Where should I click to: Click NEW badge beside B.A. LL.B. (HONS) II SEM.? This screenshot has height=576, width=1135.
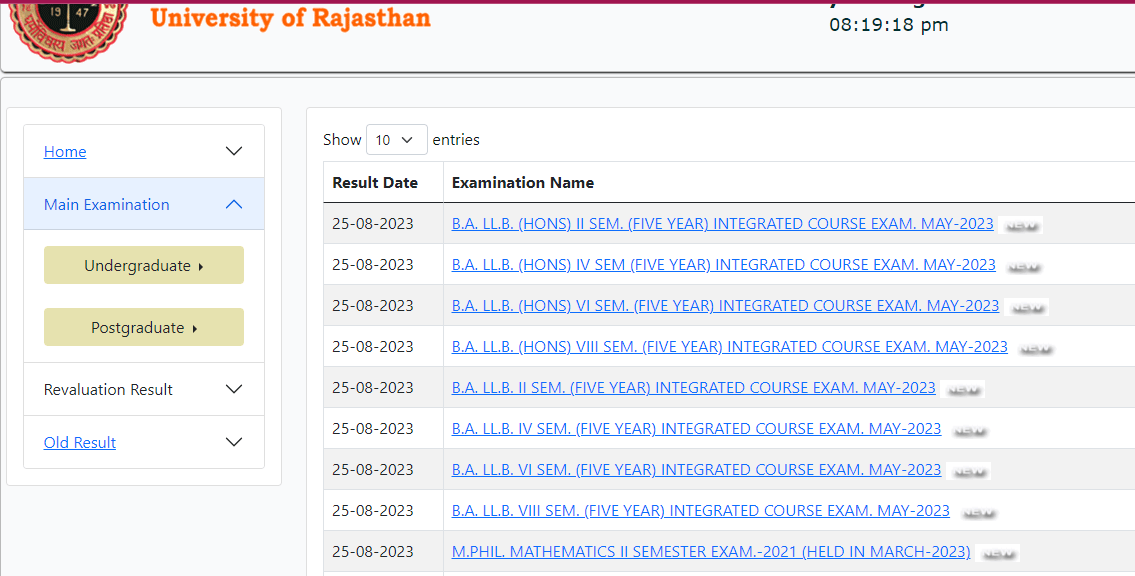coord(1021,226)
